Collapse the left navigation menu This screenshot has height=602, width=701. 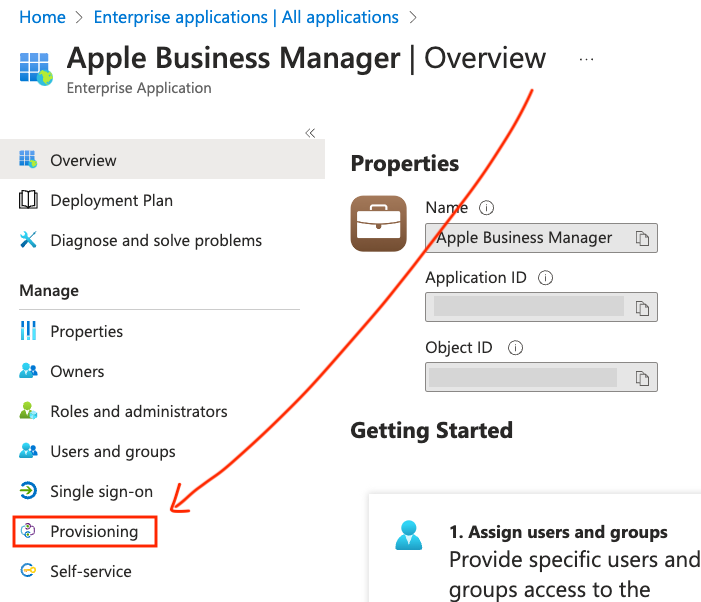click(310, 133)
